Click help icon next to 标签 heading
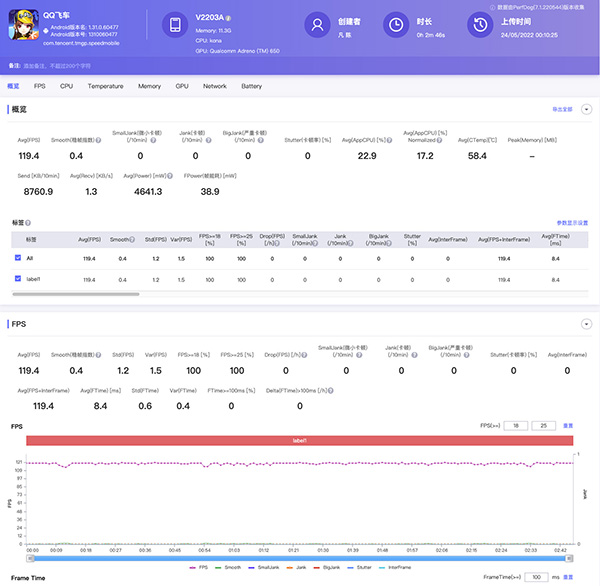Viewport: 600px width, 586px height. (26, 222)
